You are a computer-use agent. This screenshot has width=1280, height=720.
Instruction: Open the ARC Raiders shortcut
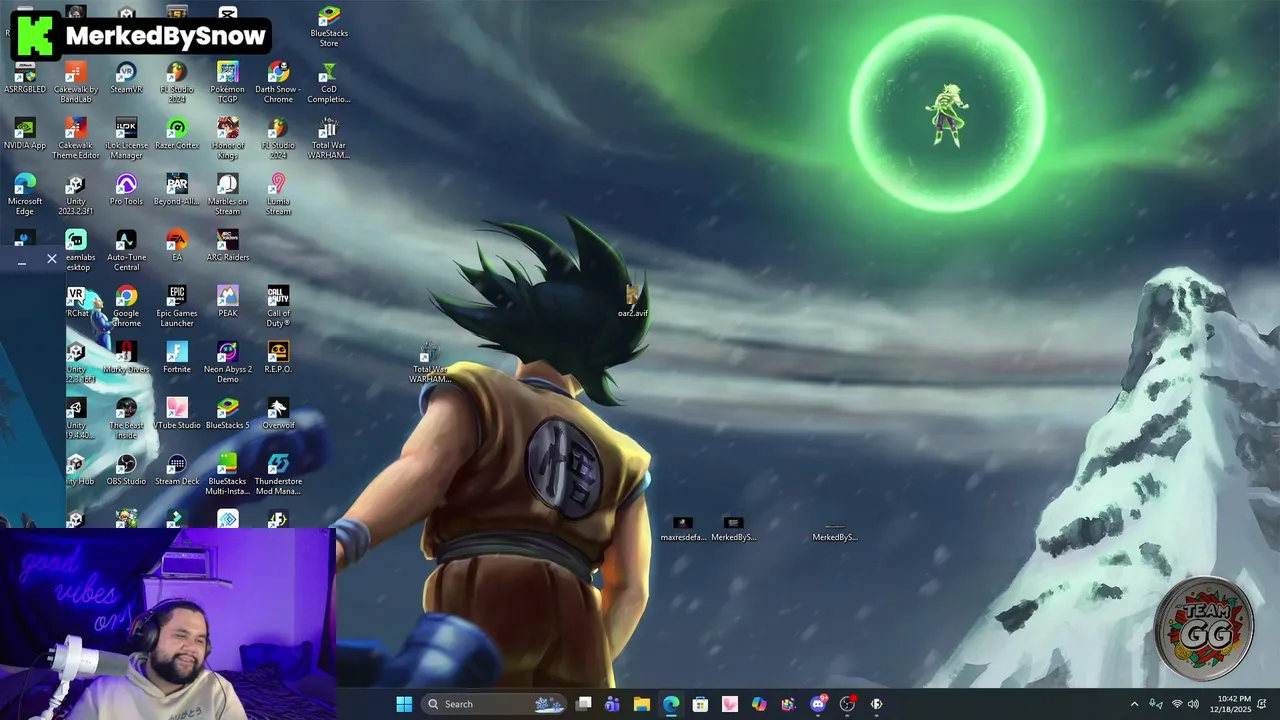[x=227, y=246]
